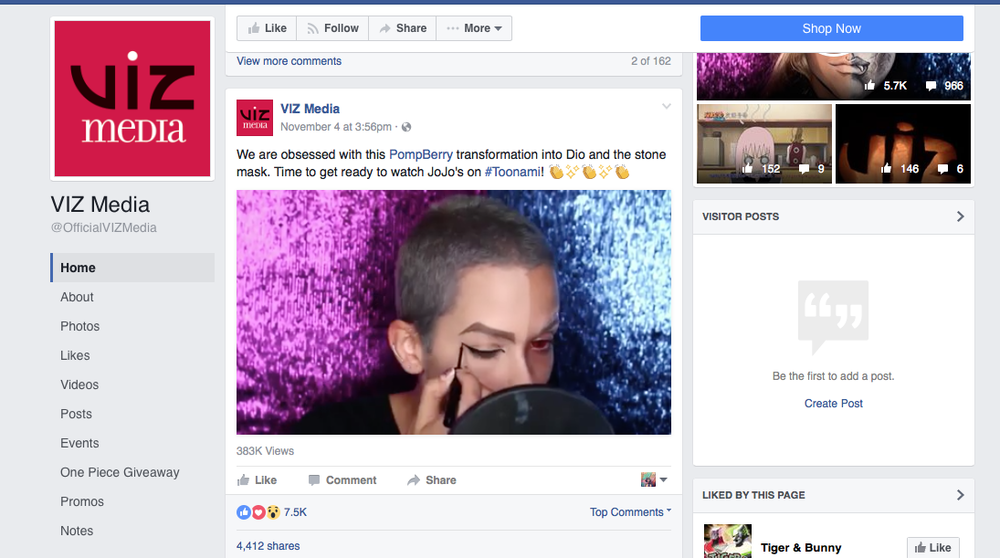Open the like reaction icon
Viewport: 1000px width, 558px height.
(244, 512)
